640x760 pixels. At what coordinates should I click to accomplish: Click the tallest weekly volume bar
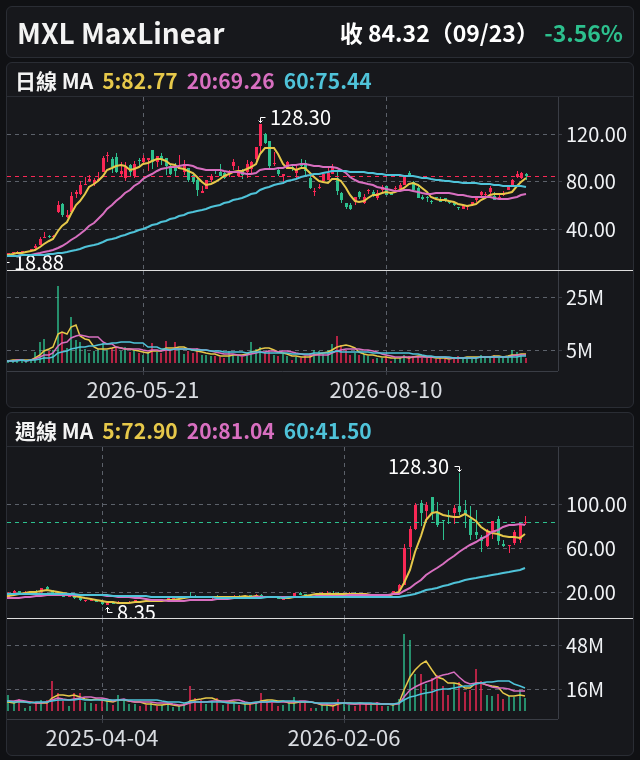403,672
